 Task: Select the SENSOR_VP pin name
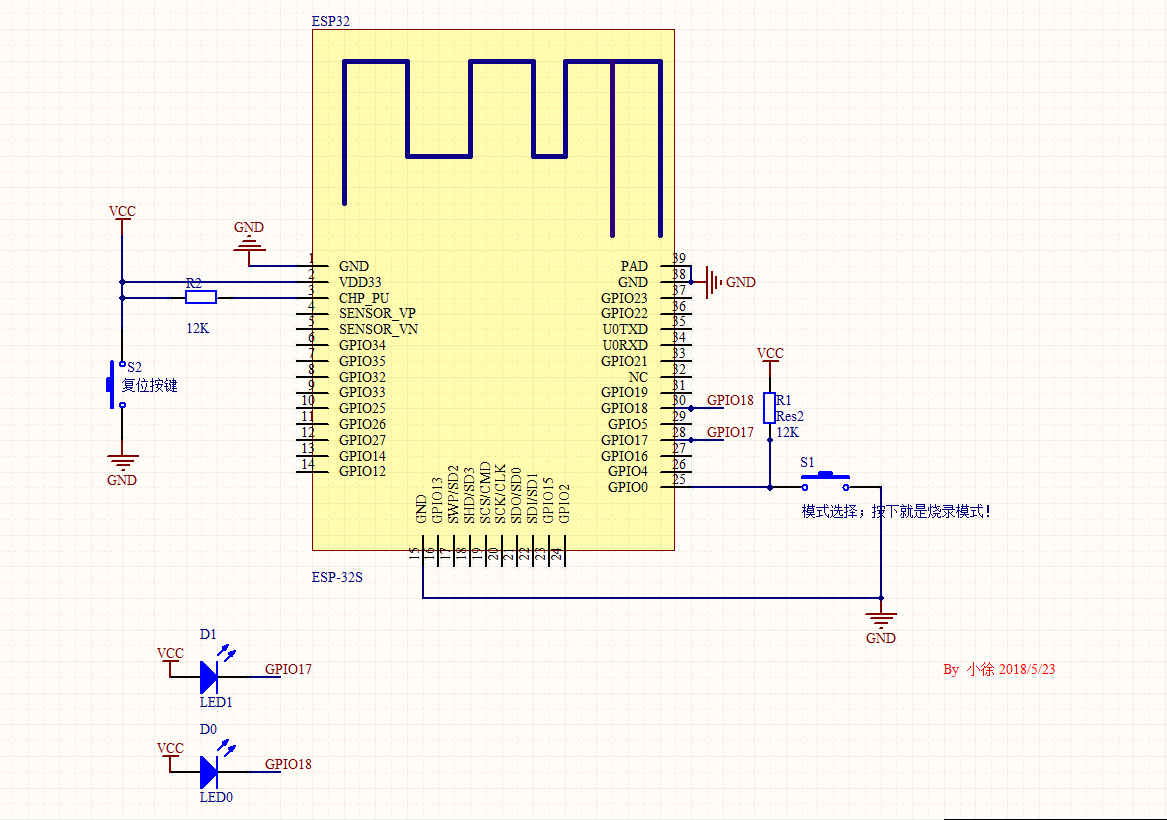pos(377,313)
